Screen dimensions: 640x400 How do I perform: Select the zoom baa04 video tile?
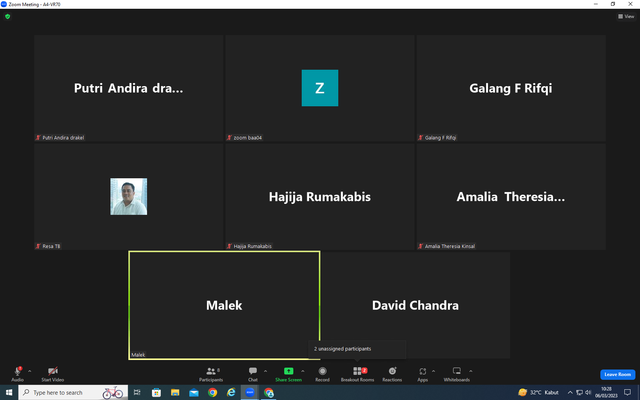[320, 88]
